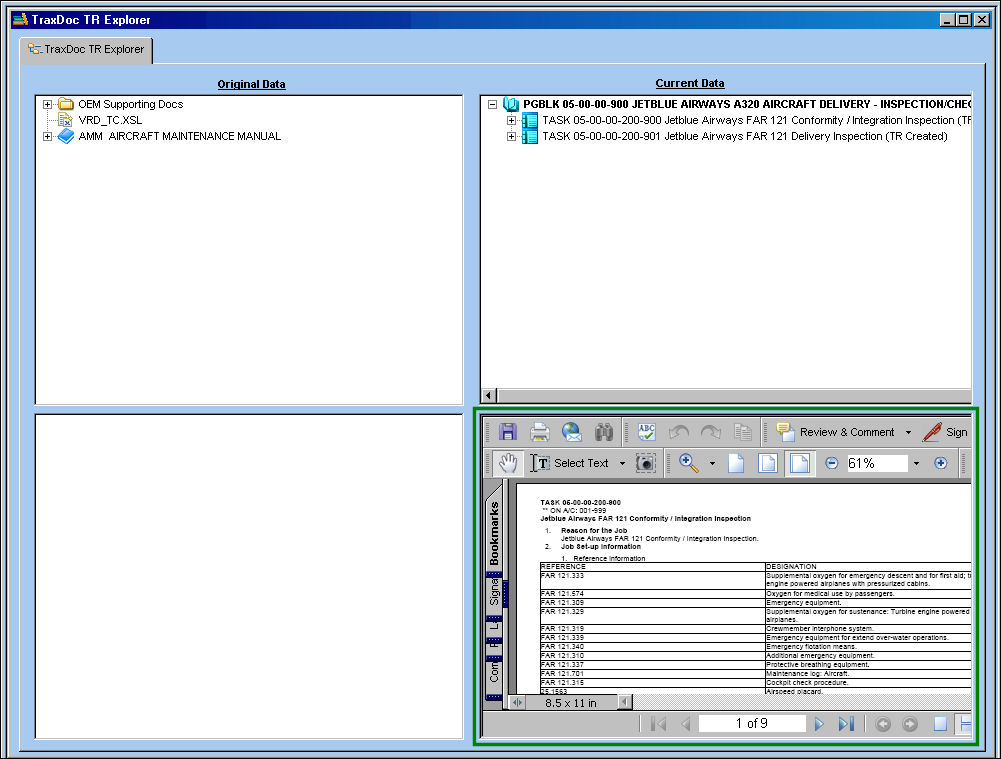1001x759 pixels.
Task: Select the Zoom In magnifier tool
Action: (x=689, y=463)
